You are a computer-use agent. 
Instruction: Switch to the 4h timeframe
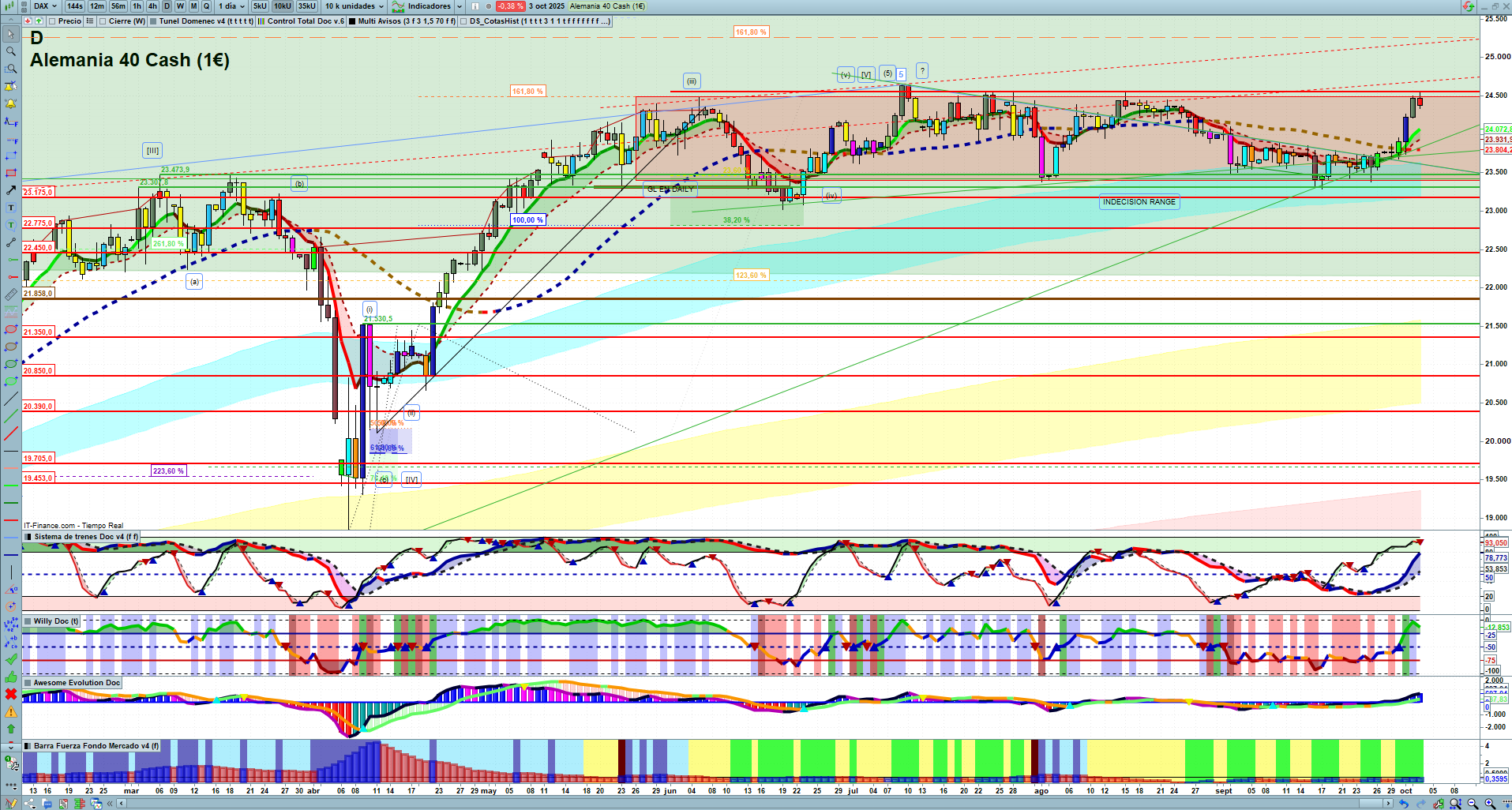152,6
